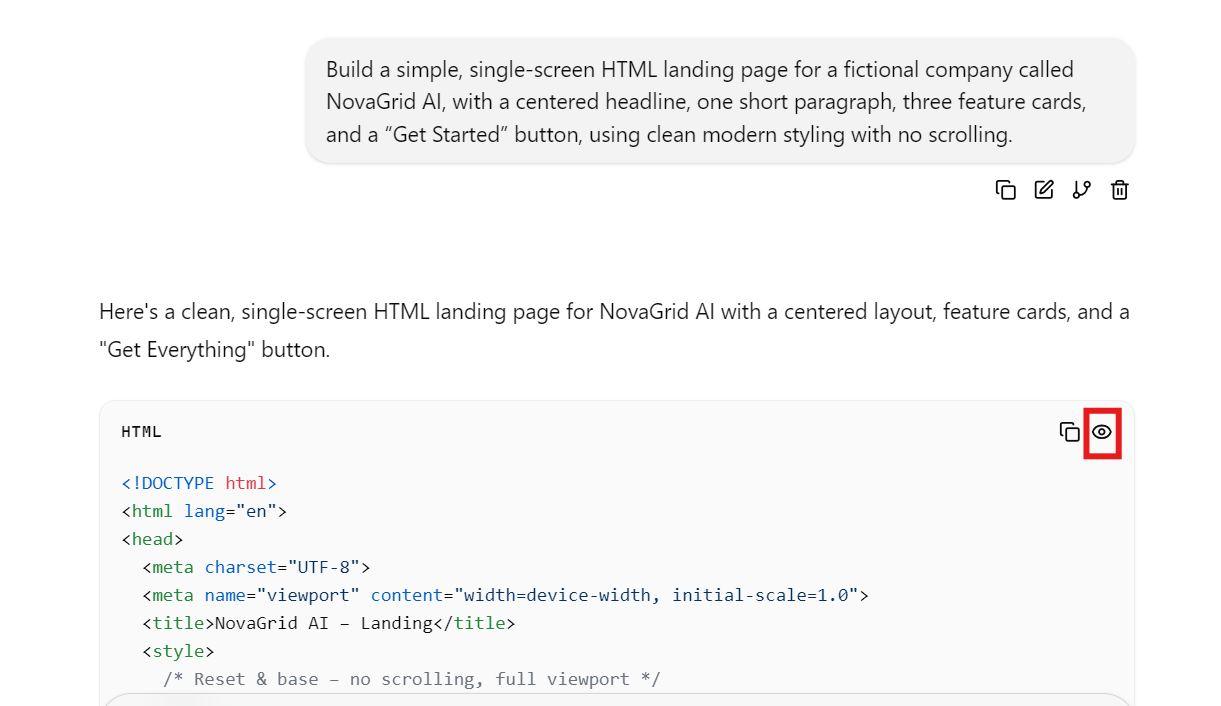The image size is (1221, 706).
Task: Delete the user prompt message
Action: tap(1120, 190)
